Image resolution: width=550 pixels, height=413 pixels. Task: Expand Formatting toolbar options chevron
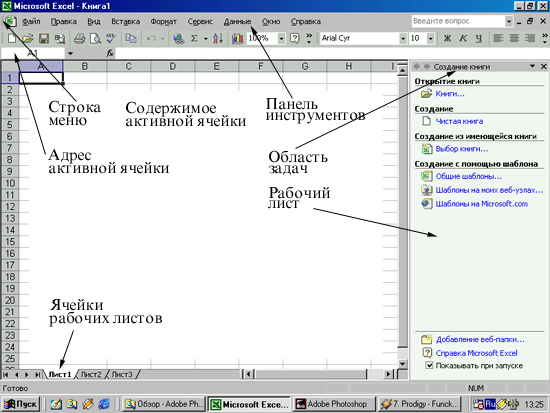(545, 38)
